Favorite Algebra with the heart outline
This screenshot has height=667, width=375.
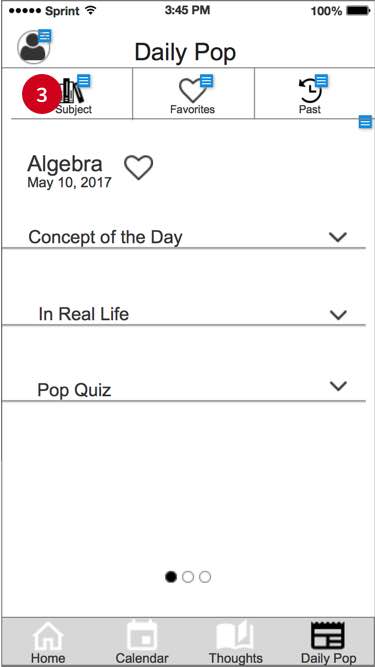pyautogui.click(x=139, y=167)
